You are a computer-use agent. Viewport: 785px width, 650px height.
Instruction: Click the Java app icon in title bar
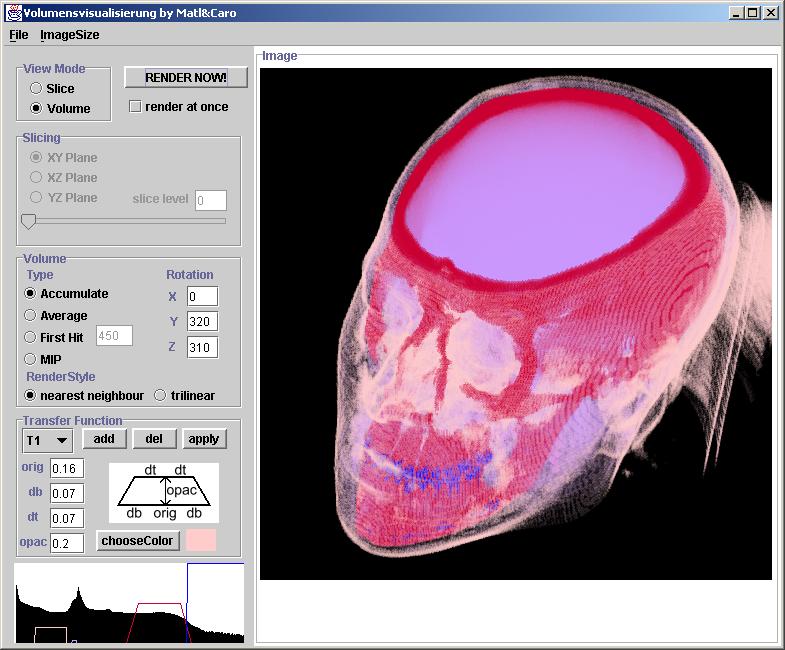(x=13, y=12)
